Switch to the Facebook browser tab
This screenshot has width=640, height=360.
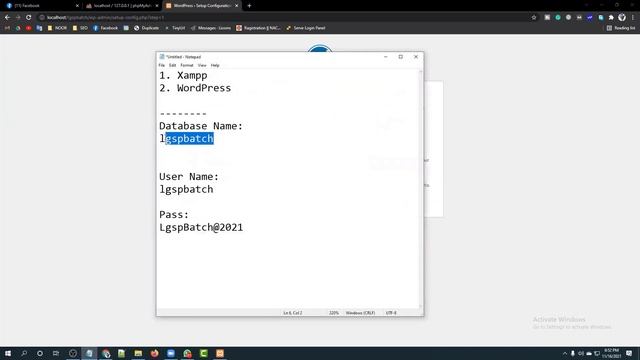click(x=41, y=6)
